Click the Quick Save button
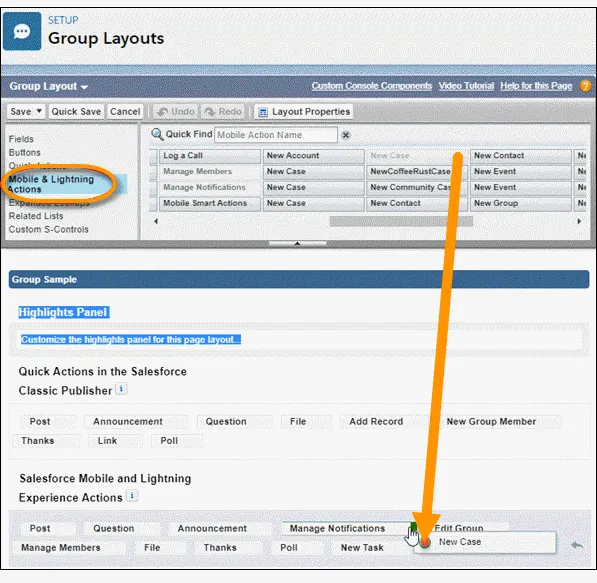Viewport: 597px width, 583px height. [x=76, y=112]
